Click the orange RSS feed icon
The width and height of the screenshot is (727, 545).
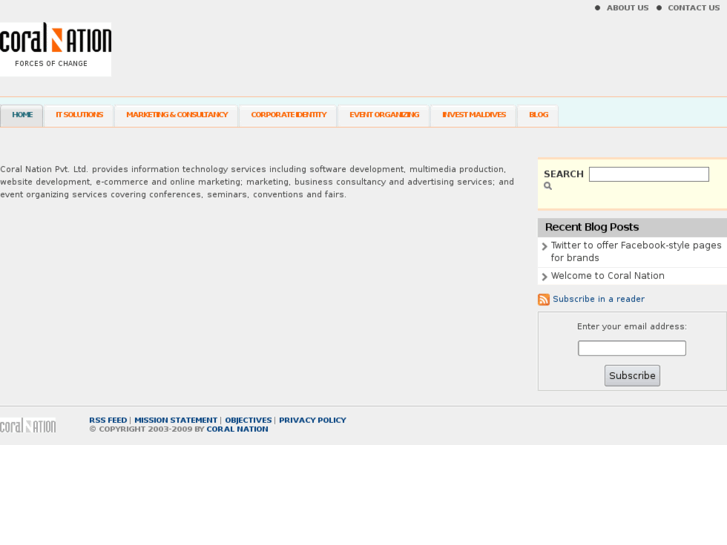pos(543,299)
